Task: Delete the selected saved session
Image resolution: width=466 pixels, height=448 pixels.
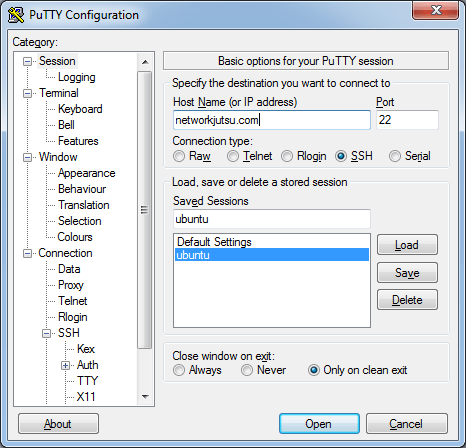Action: pyautogui.click(x=407, y=300)
